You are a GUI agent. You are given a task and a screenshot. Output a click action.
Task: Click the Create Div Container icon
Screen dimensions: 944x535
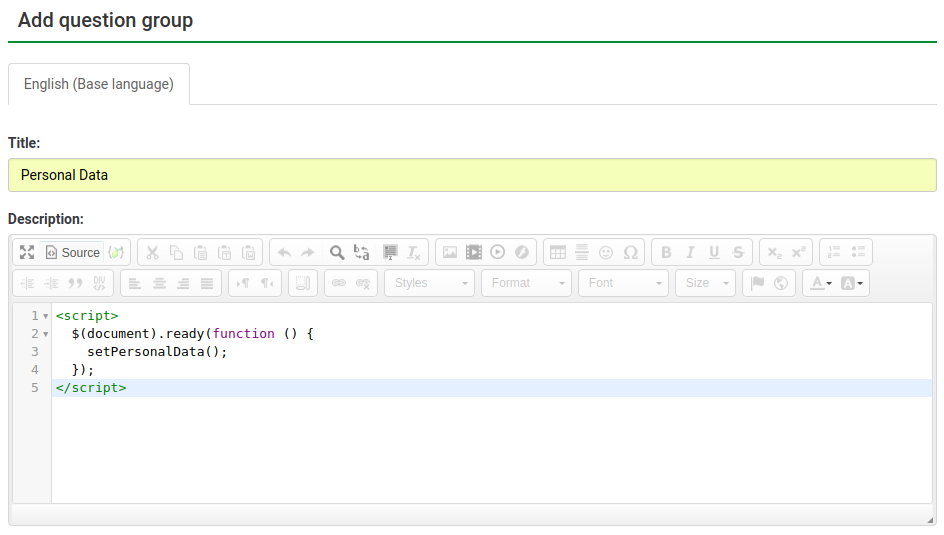[x=99, y=283]
